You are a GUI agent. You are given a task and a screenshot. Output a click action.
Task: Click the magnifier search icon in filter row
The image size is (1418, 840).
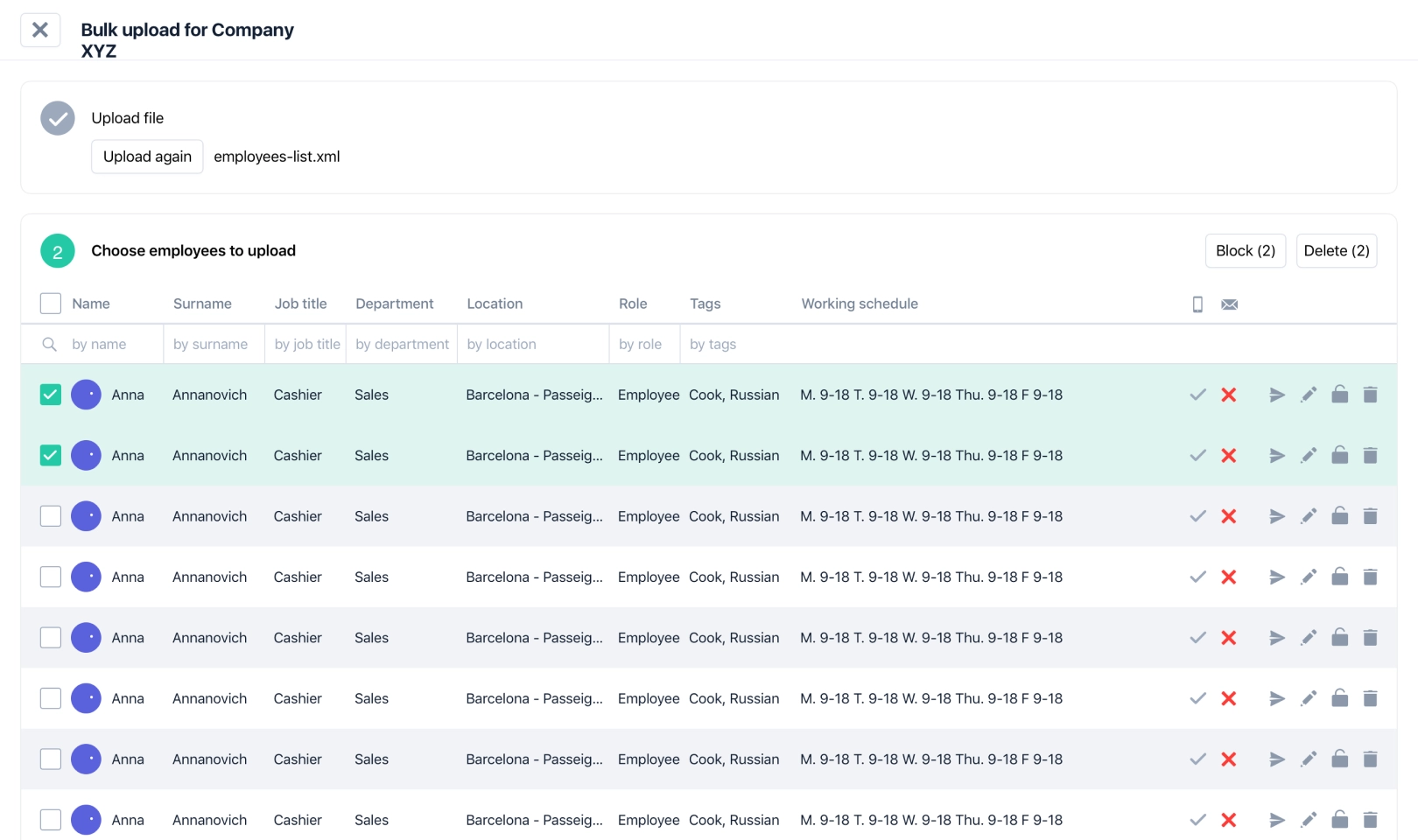tap(50, 345)
